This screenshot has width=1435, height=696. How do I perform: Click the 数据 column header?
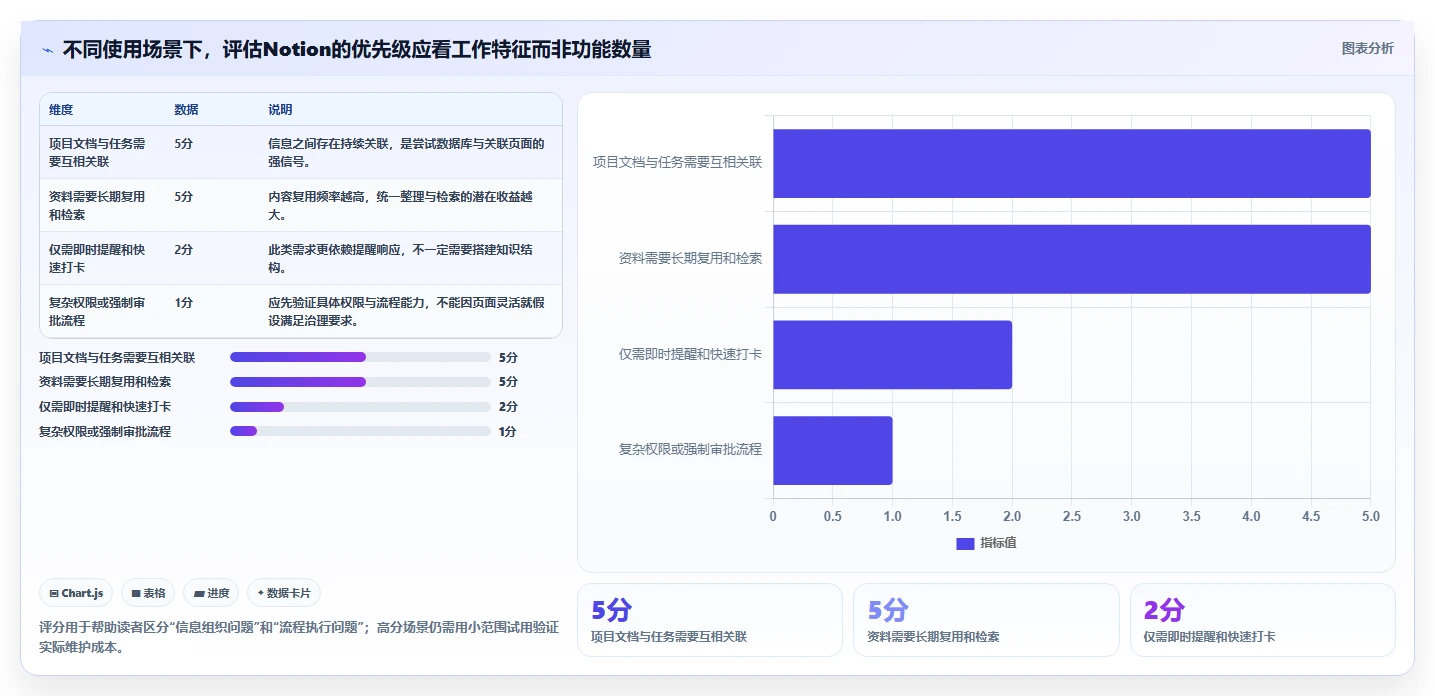click(x=186, y=110)
